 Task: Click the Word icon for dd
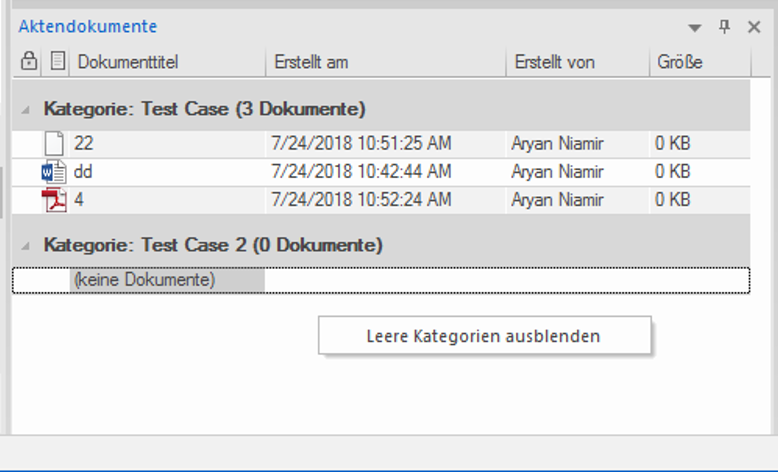pos(53,172)
